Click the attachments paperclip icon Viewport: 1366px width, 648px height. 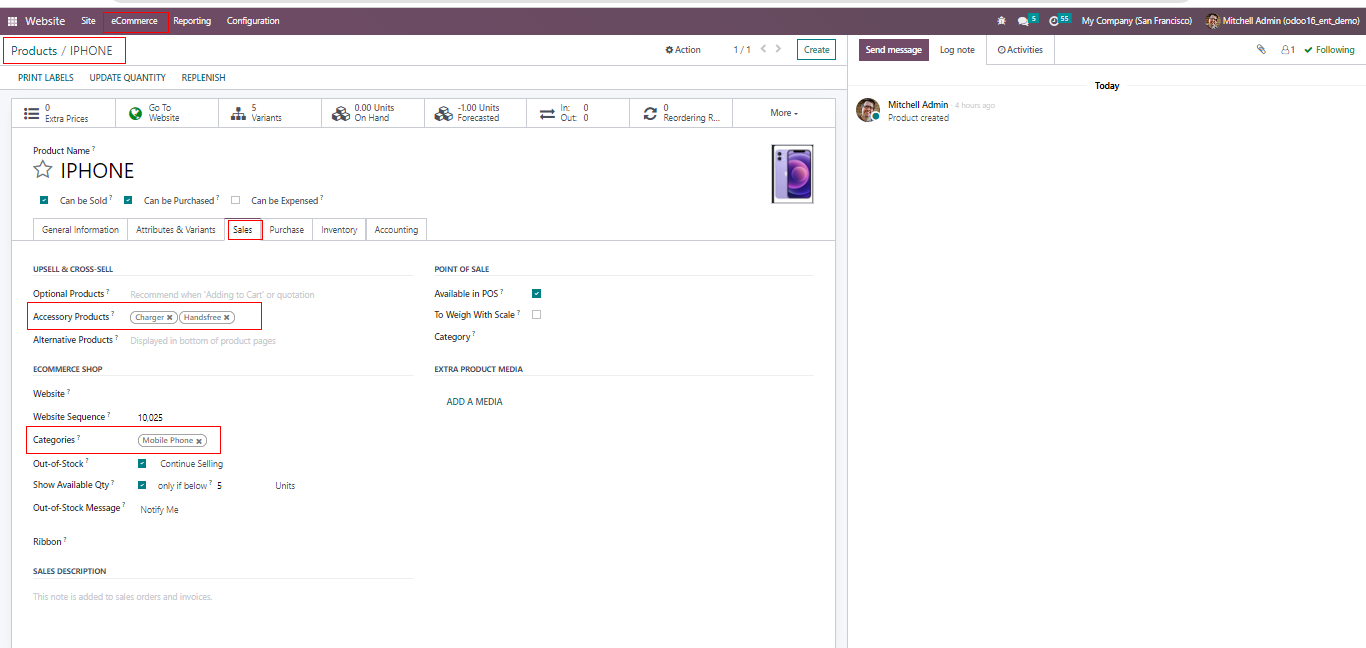1261,50
